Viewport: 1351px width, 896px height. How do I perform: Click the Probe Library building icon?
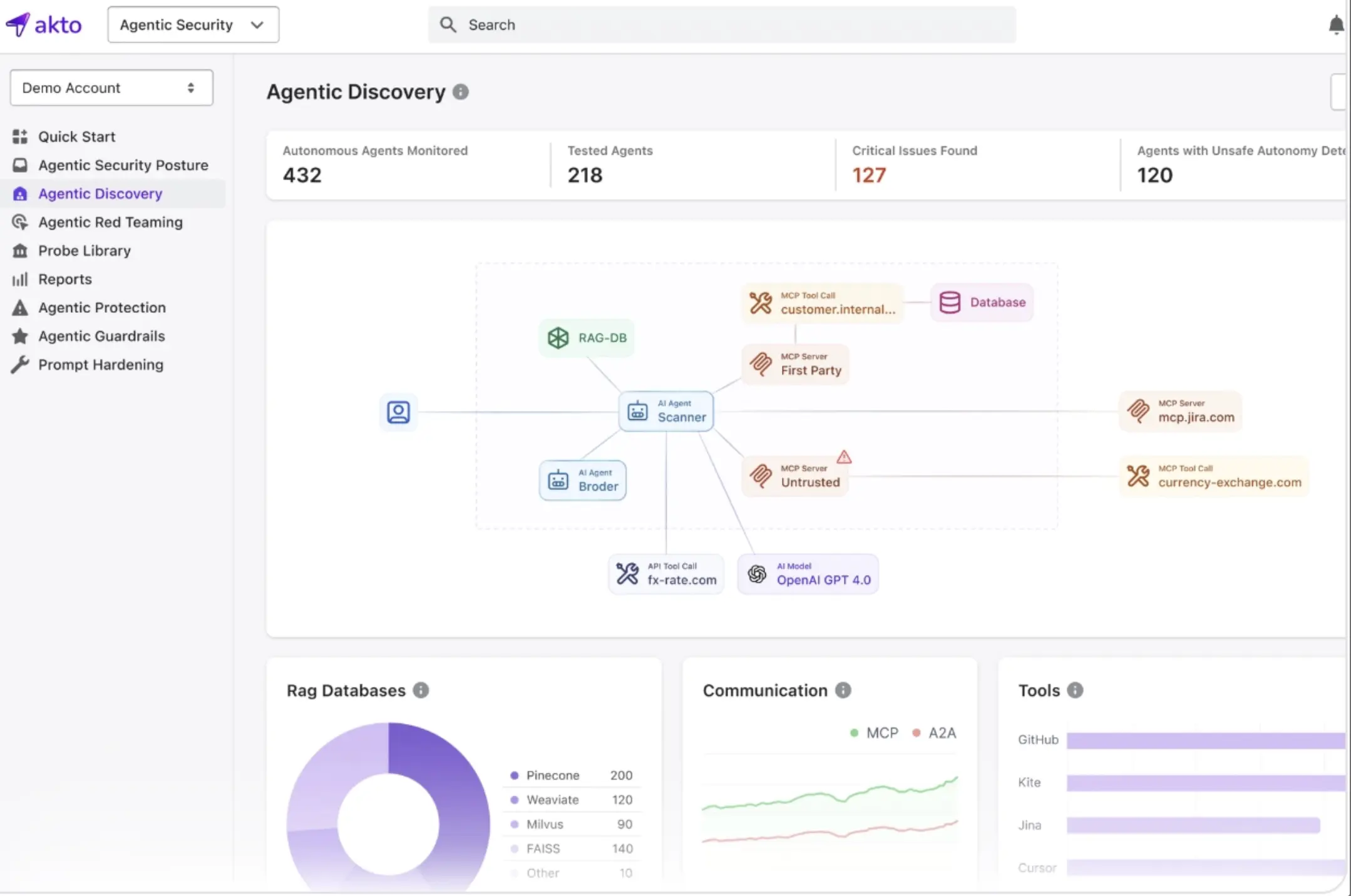20,250
